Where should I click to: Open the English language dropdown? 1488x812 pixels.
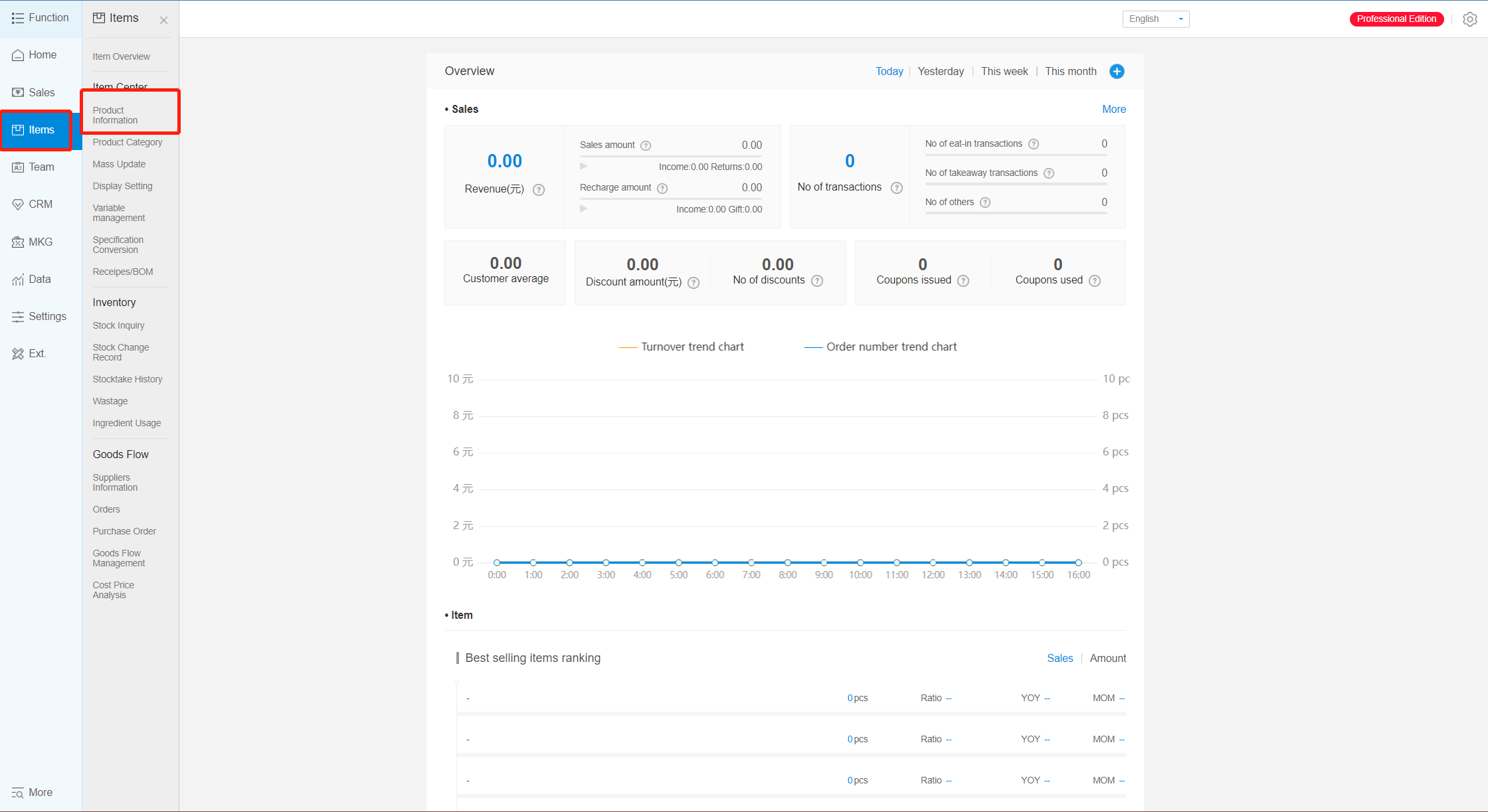tap(1155, 19)
